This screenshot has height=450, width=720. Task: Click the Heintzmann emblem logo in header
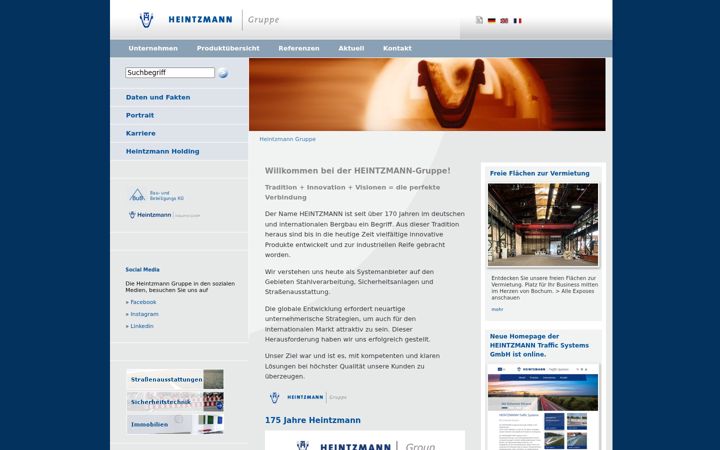point(146,20)
